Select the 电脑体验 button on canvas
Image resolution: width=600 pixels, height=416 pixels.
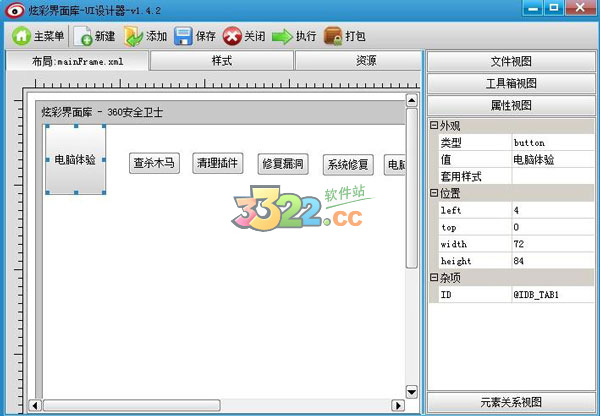[75, 159]
